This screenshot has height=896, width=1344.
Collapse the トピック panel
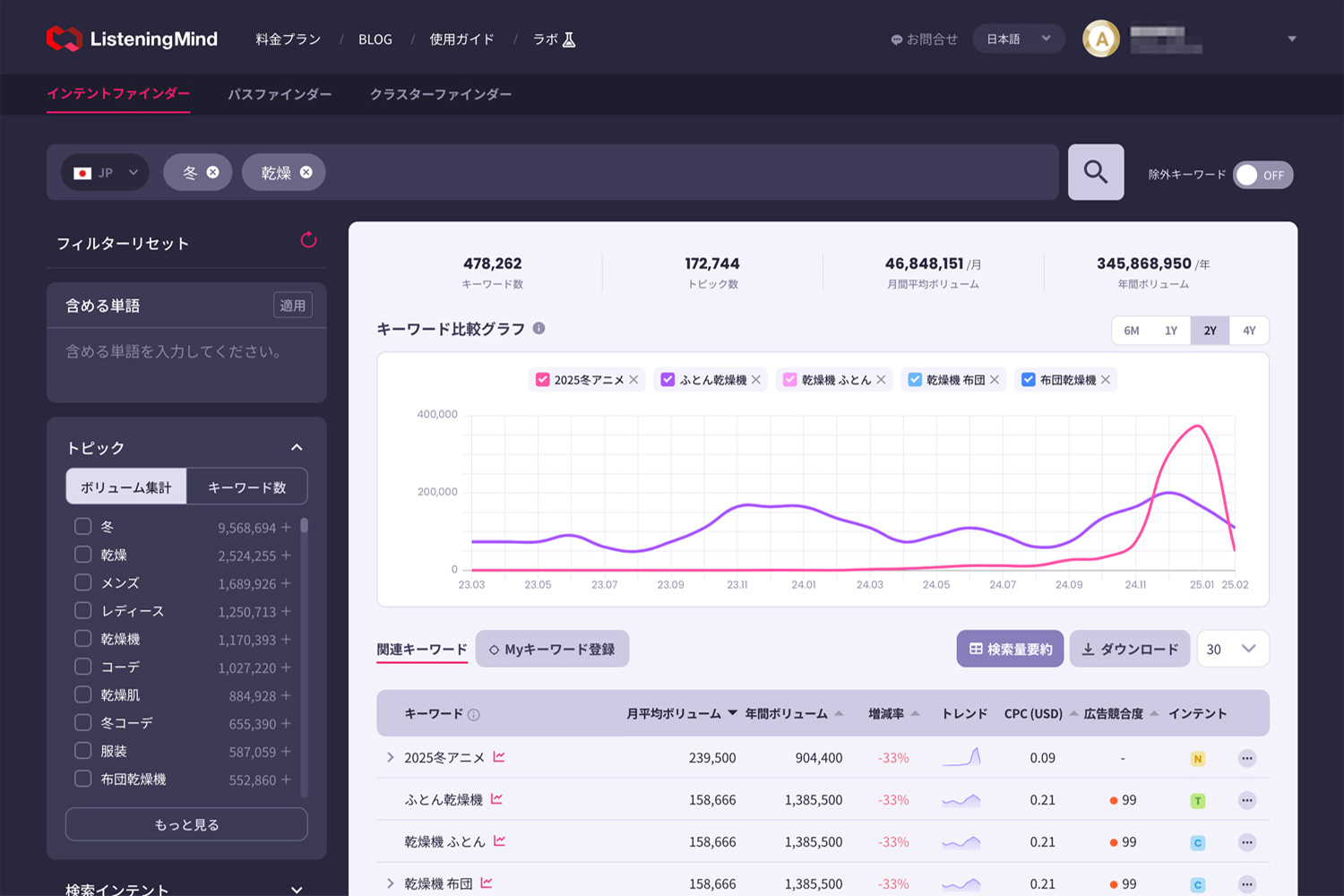coord(297,447)
